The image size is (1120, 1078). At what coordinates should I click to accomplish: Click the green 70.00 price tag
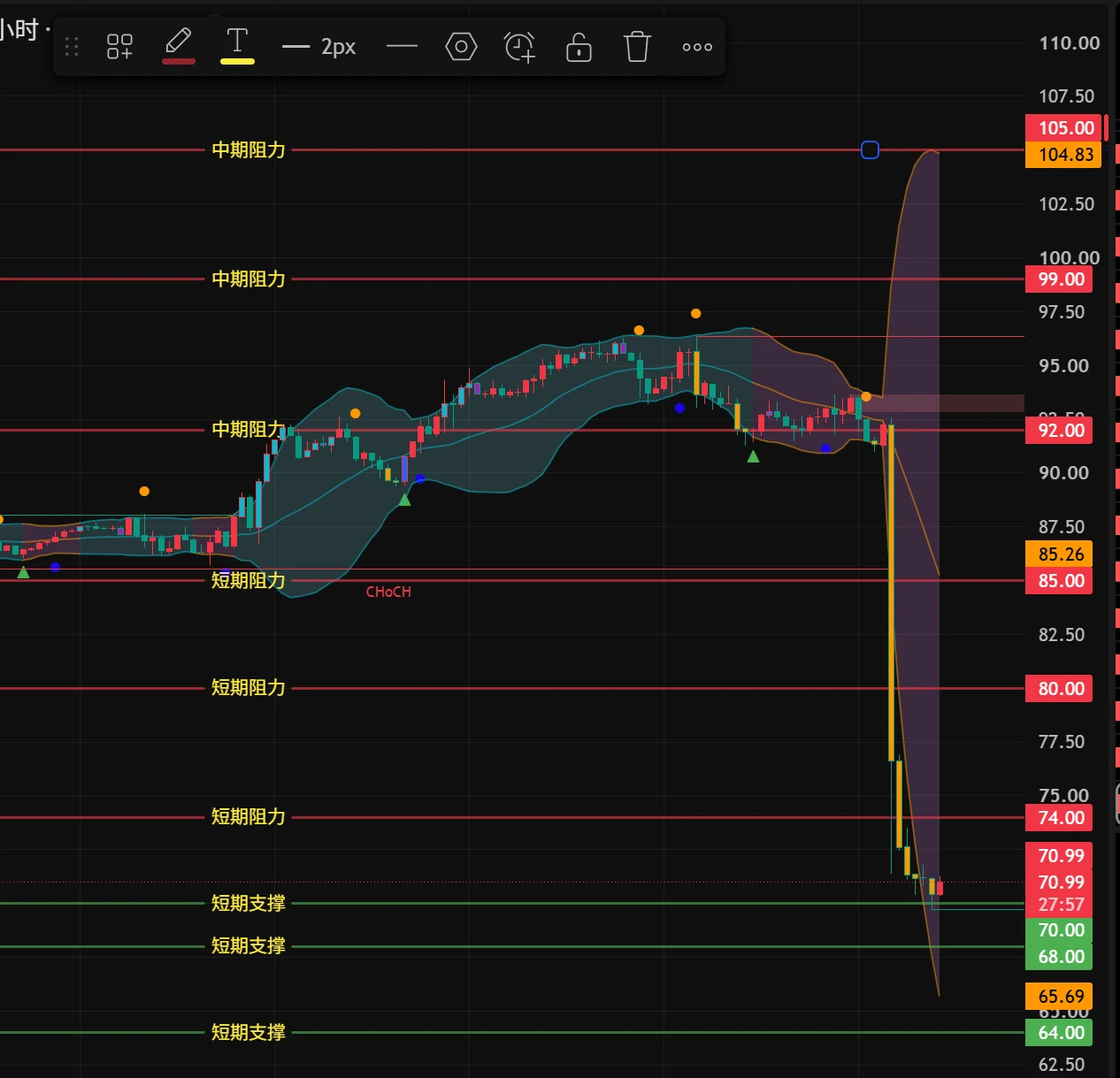(x=1059, y=930)
